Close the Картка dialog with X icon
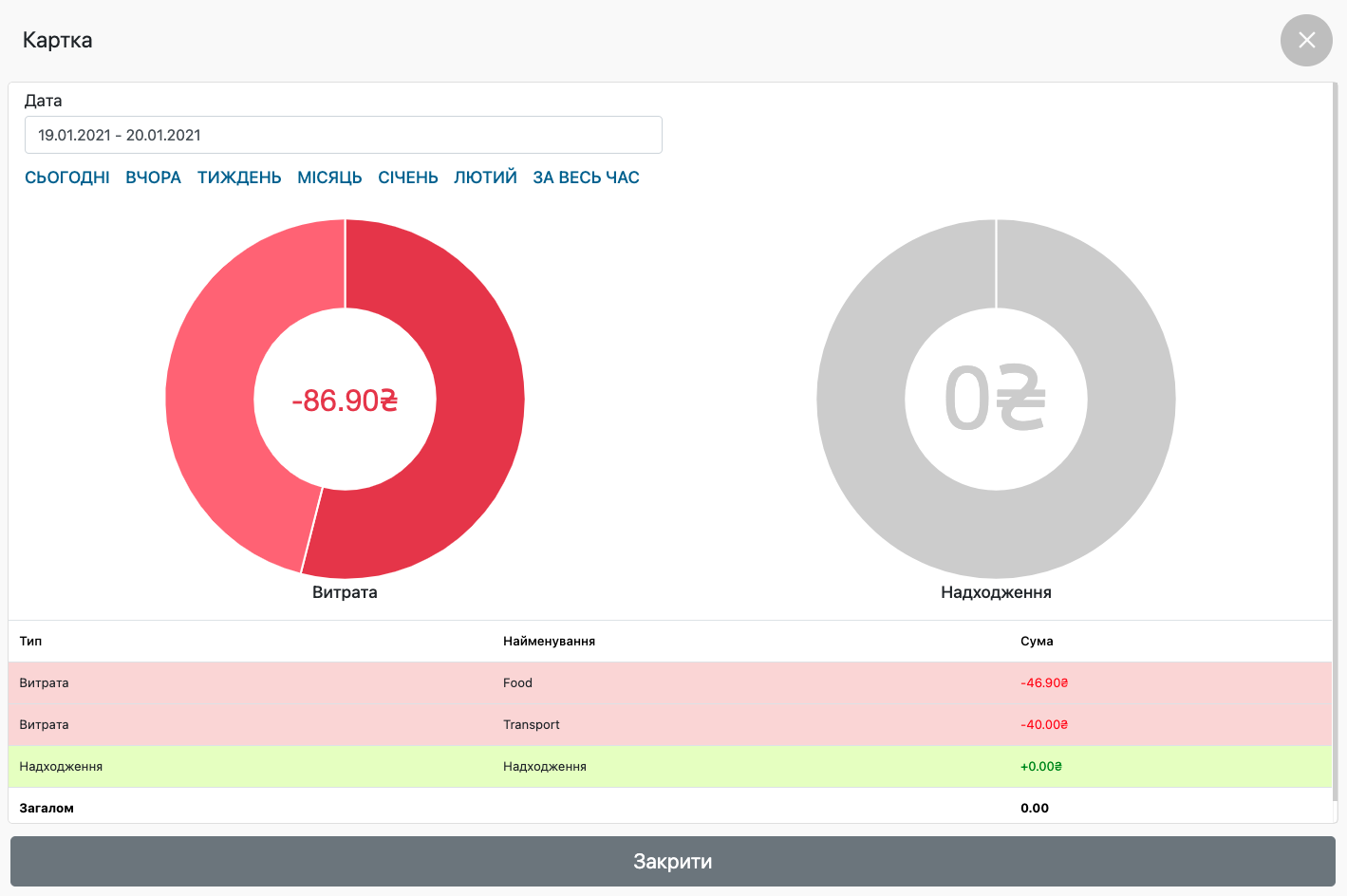The image size is (1347, 896). (x=1306, y=40)
